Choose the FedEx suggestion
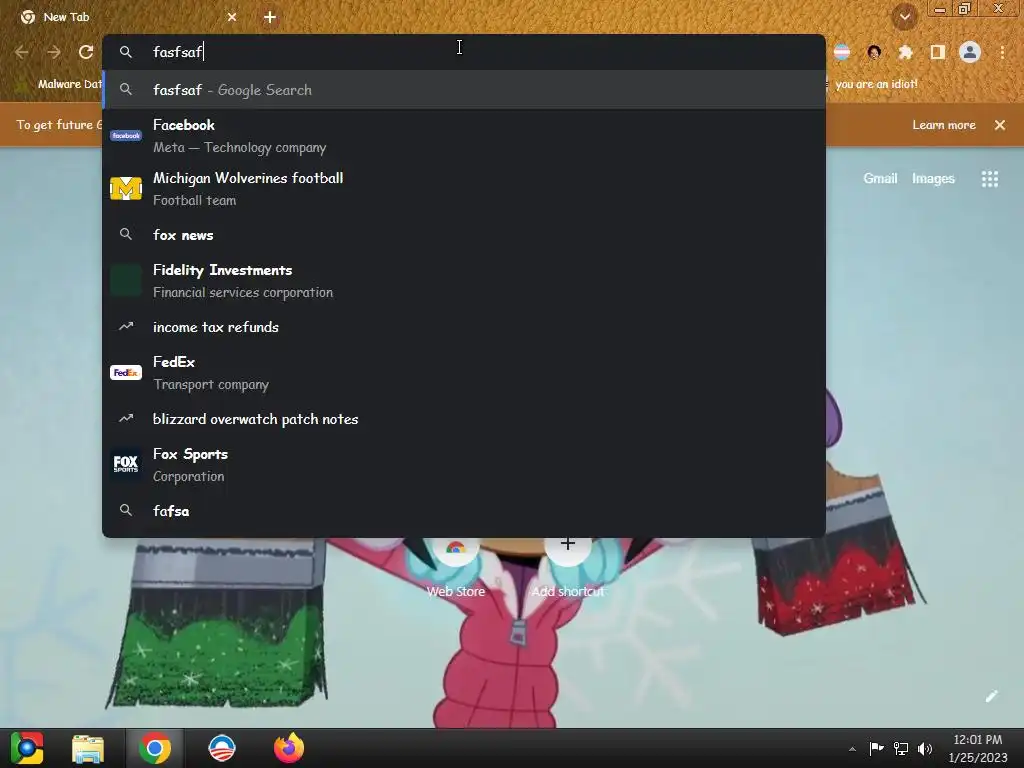This screenshot has height=768, width=1024. 464,373
